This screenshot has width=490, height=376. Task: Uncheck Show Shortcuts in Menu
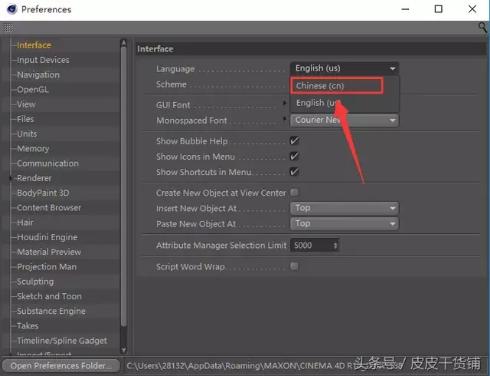pyautogui.click(x=294, y=172)
